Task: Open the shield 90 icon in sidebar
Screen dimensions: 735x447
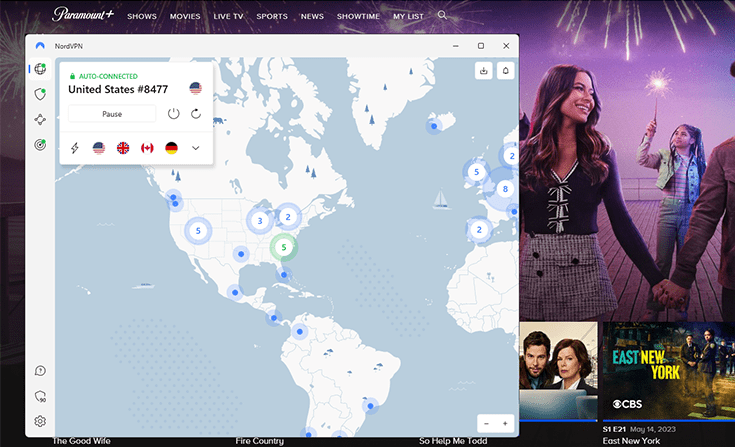Action: (40, 396)
